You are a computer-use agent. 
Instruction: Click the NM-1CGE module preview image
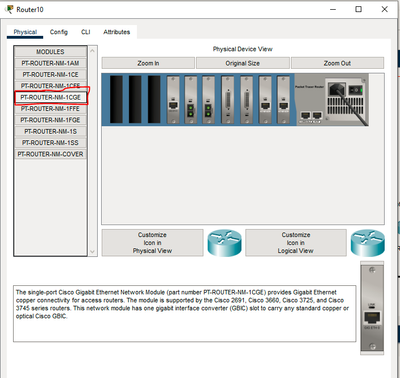pos(372,308)
